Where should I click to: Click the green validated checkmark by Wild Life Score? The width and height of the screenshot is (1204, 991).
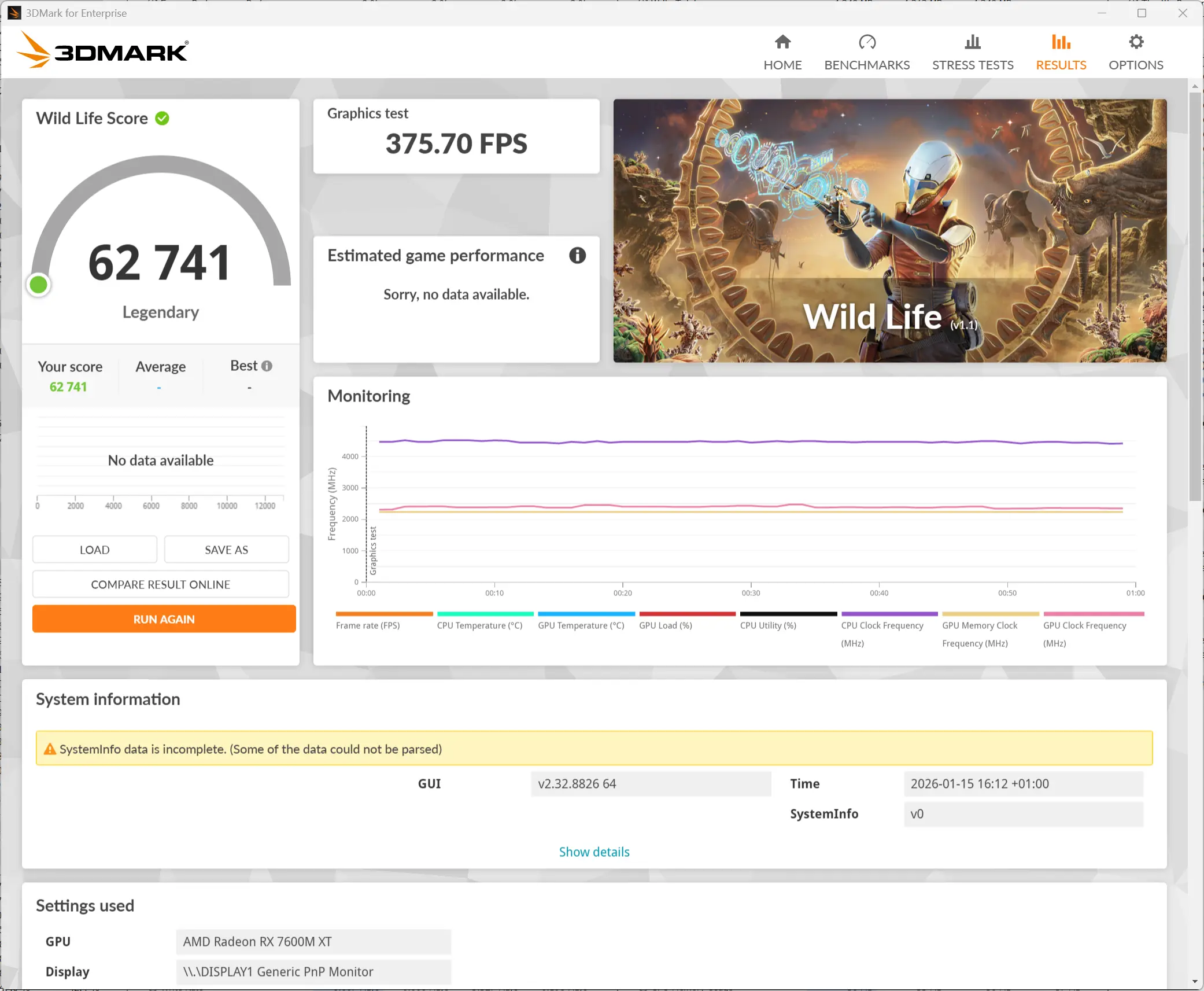(162, 118)
